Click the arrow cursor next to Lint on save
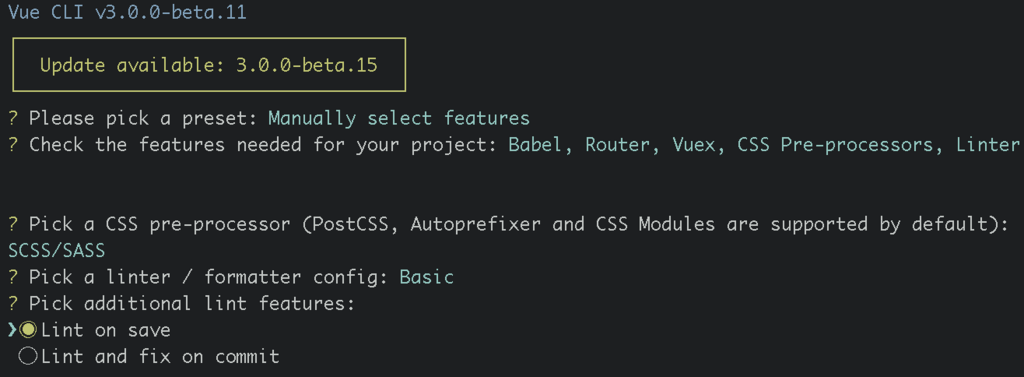The height and width of the screenshot is (377, 1024). tap(12, 331)
